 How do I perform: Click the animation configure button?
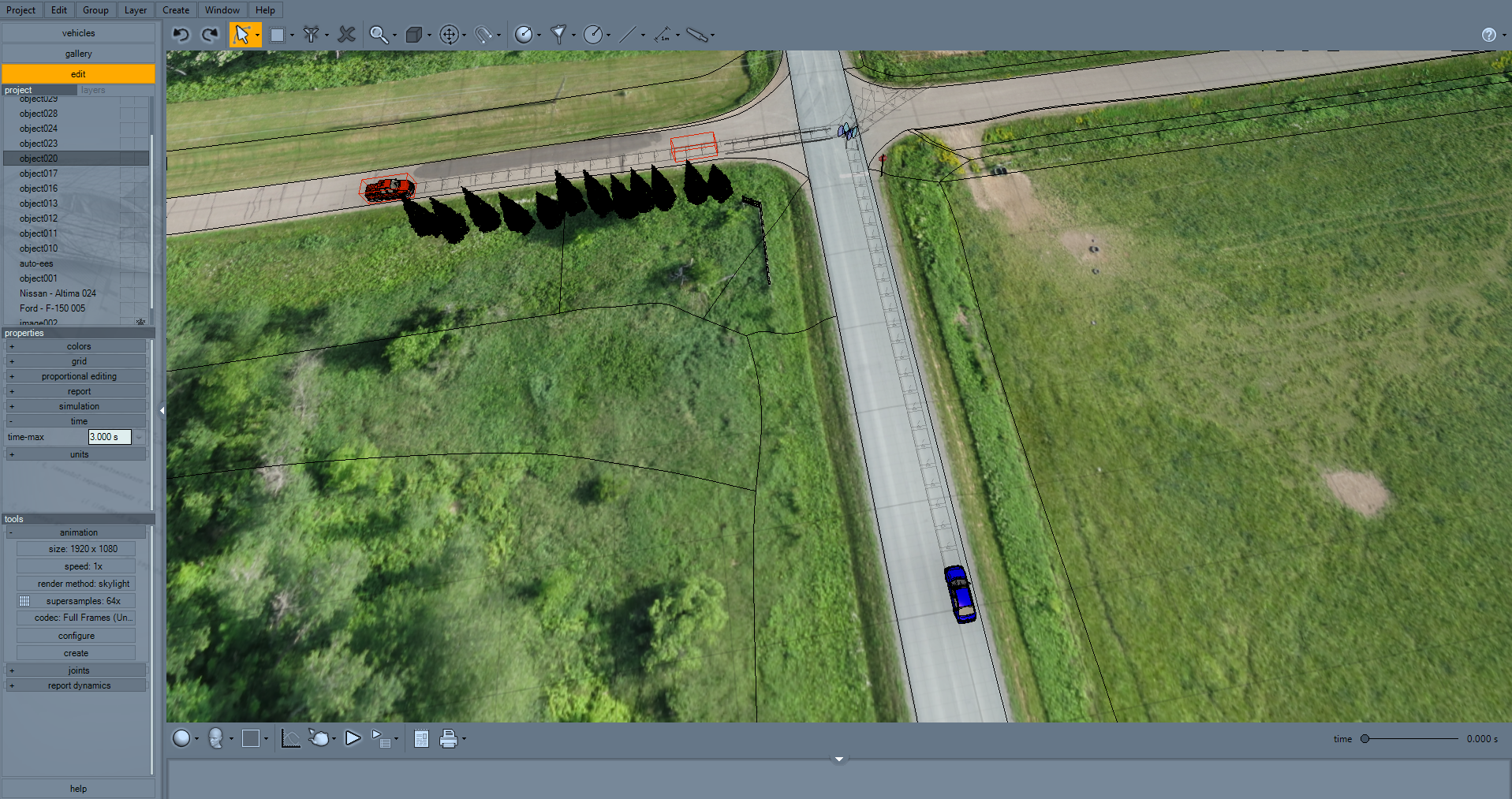[x=76, y=636]
